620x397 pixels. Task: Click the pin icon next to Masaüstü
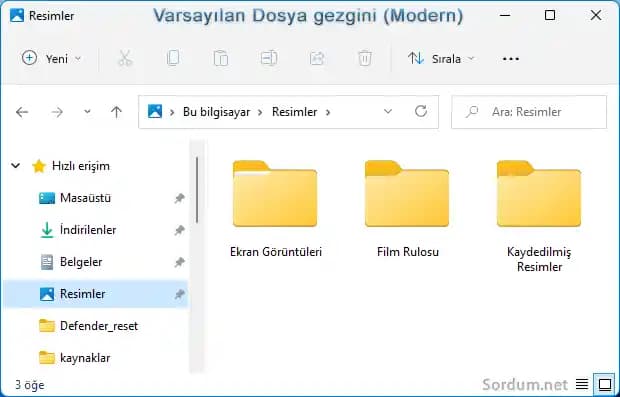[180, 198]
